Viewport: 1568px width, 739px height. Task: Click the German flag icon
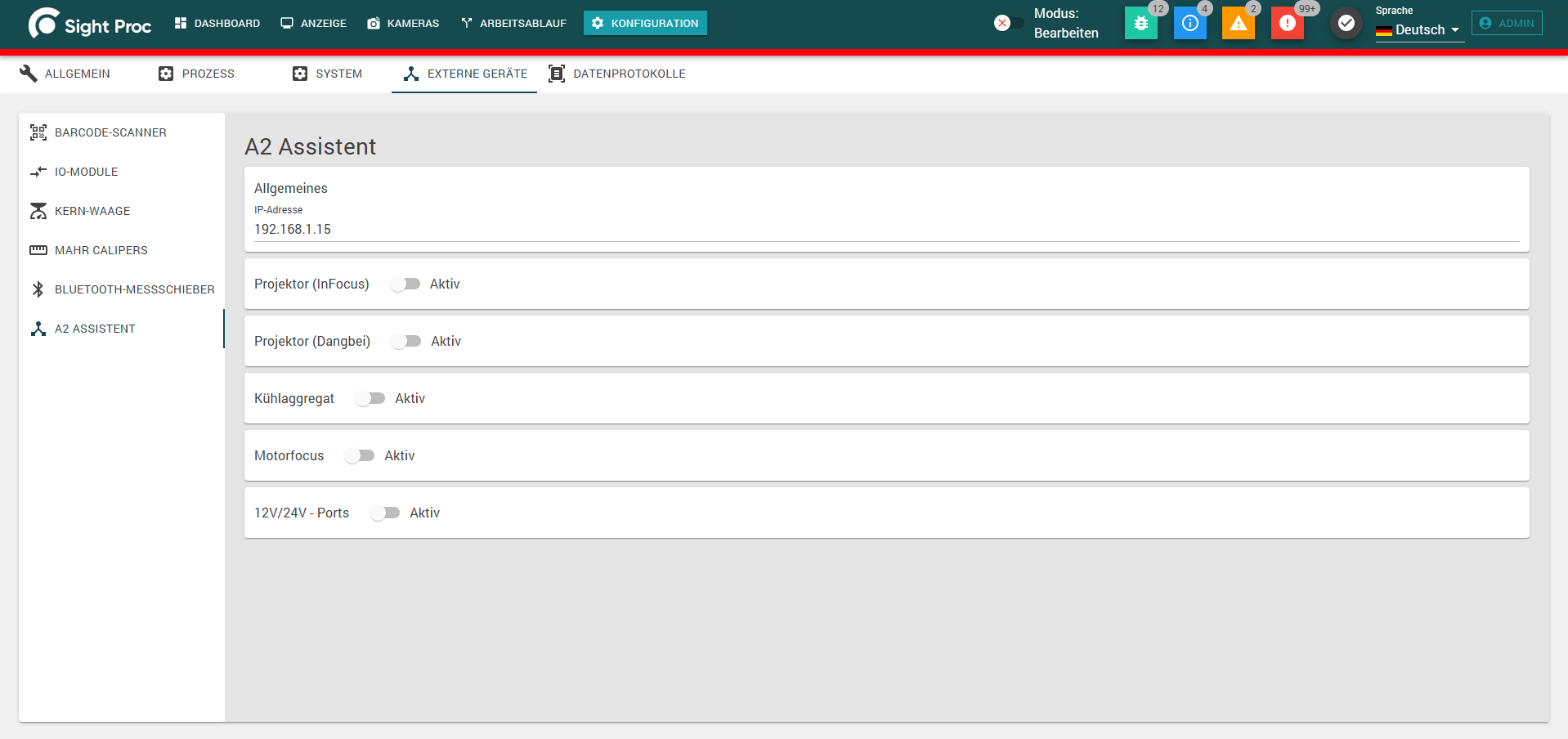[1383, 31]
